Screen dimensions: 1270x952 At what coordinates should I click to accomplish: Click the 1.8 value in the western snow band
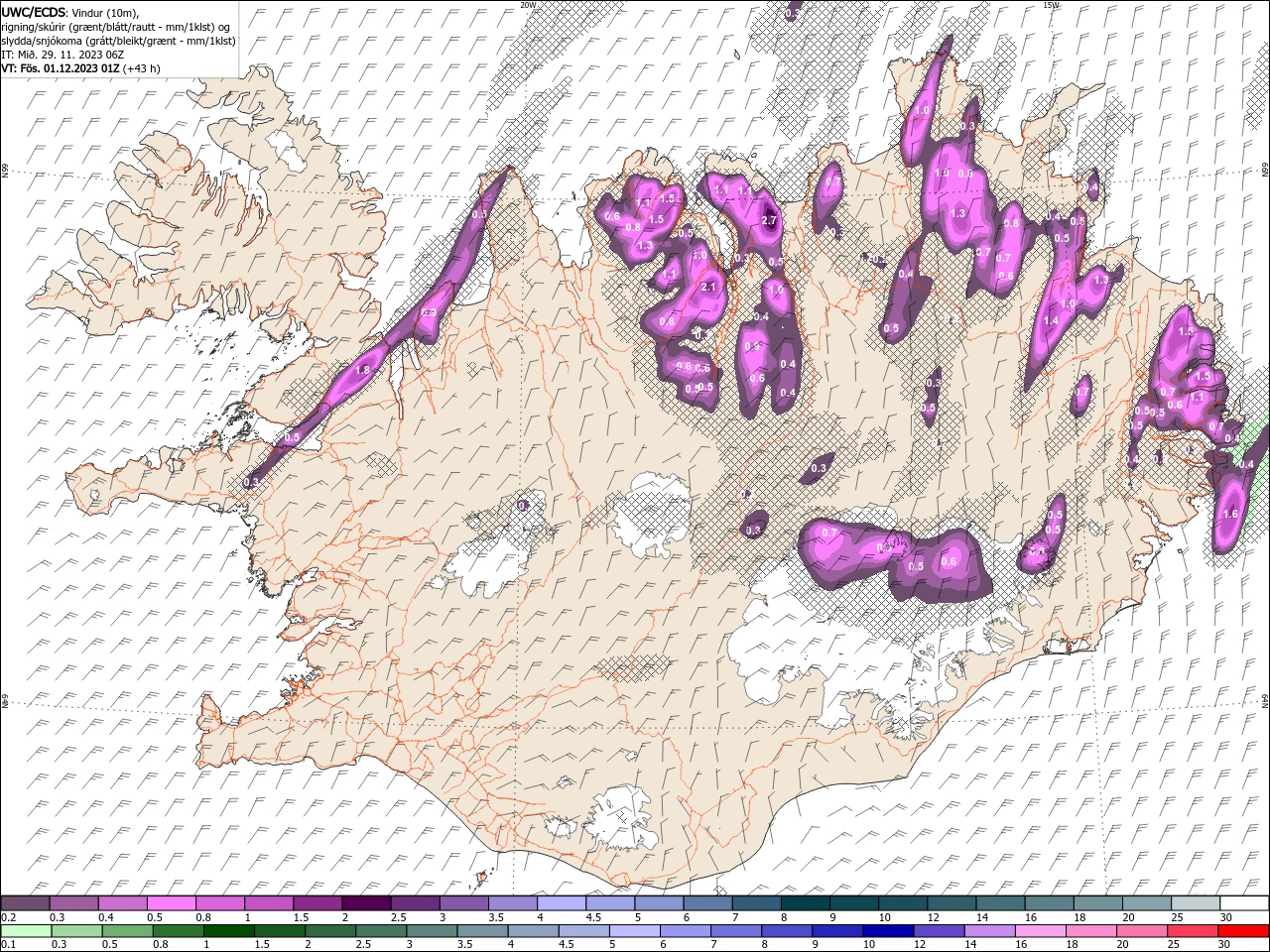pyautogui.click(x=362, y=370)
